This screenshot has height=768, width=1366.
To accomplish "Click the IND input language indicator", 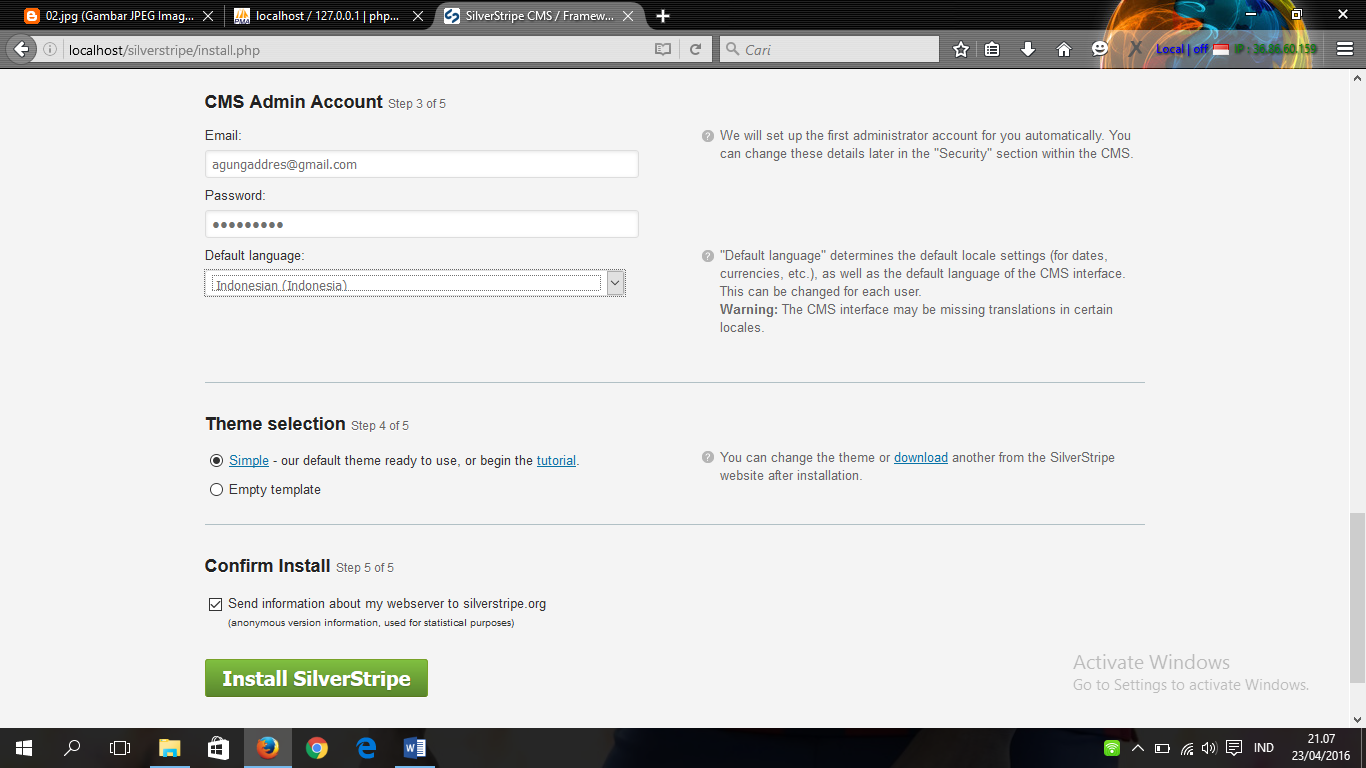I will pyautogui.click(x=1264, y=748).
